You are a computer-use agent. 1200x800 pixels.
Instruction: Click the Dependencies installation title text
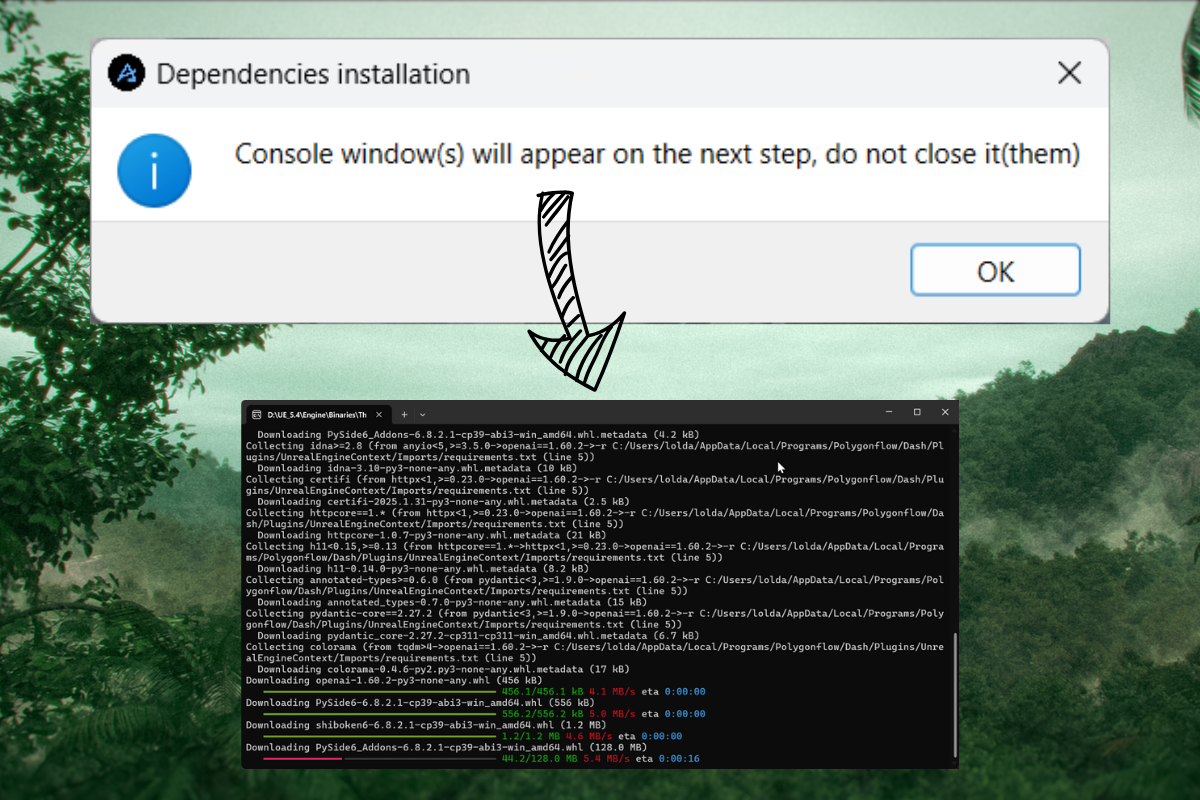(x=313, y=74)
